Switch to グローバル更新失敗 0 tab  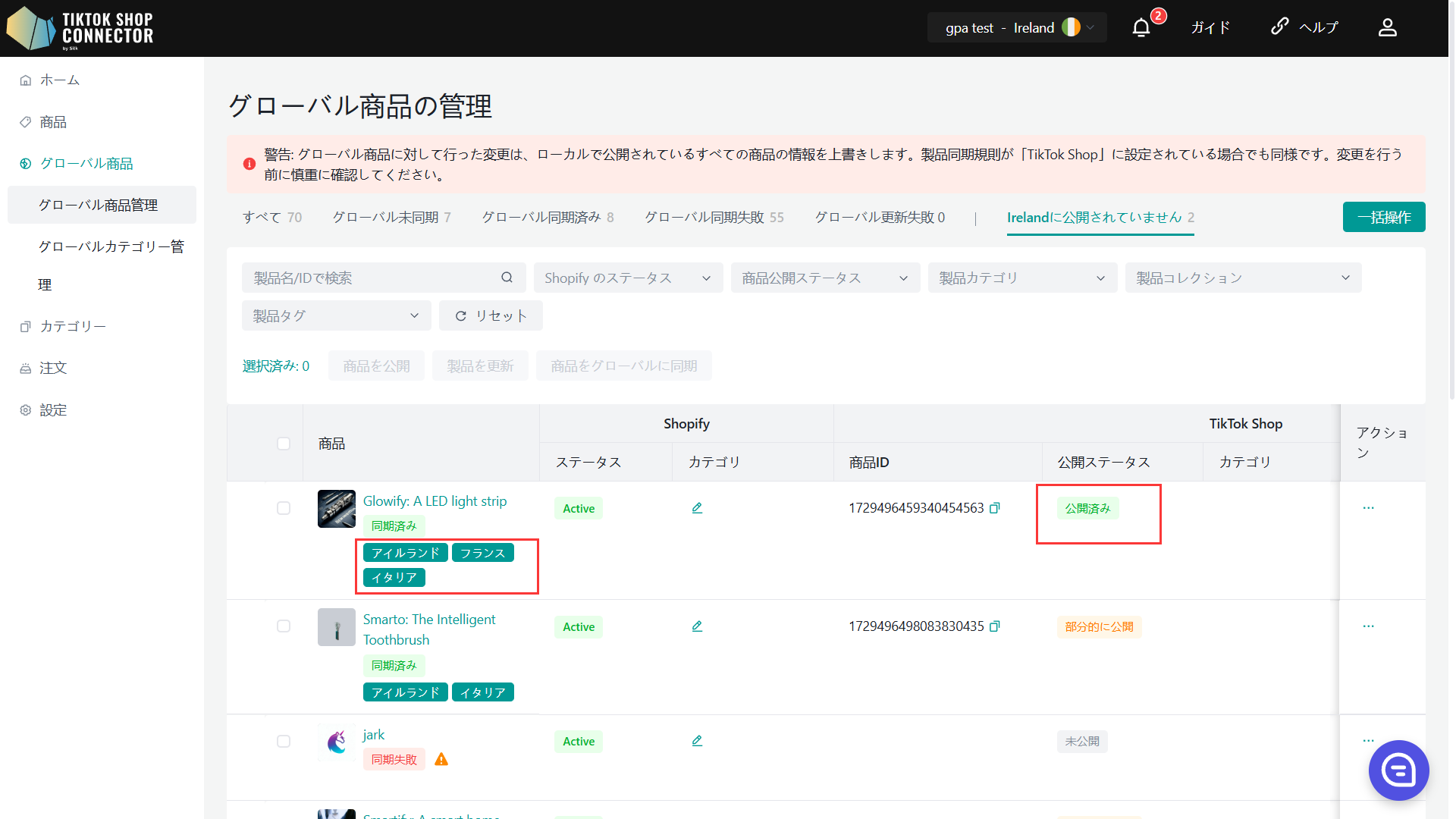[880, 218]
